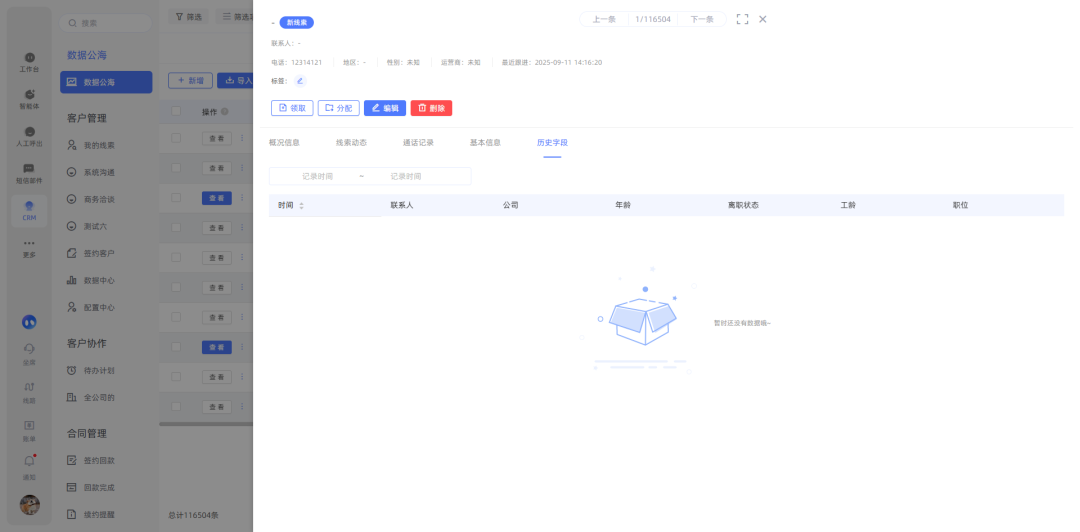Close the lead detail drawer with X
The image size is (1080, 532).
(763, 19)
